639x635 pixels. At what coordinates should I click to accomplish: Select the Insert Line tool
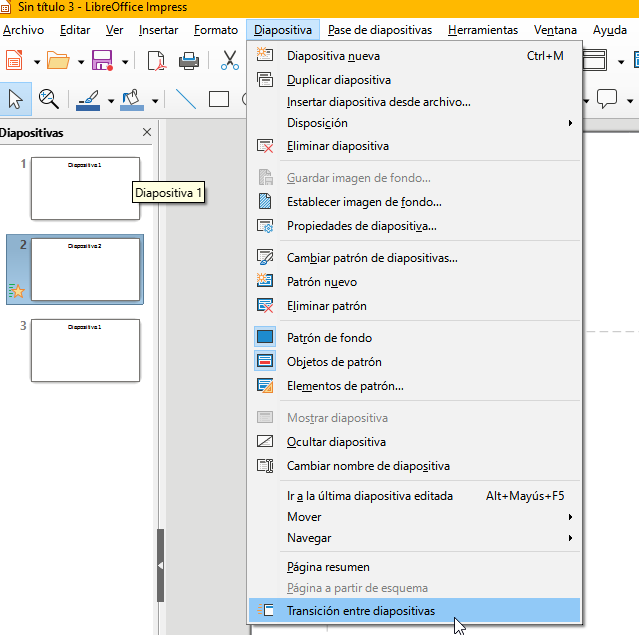(x=186, y=99)
